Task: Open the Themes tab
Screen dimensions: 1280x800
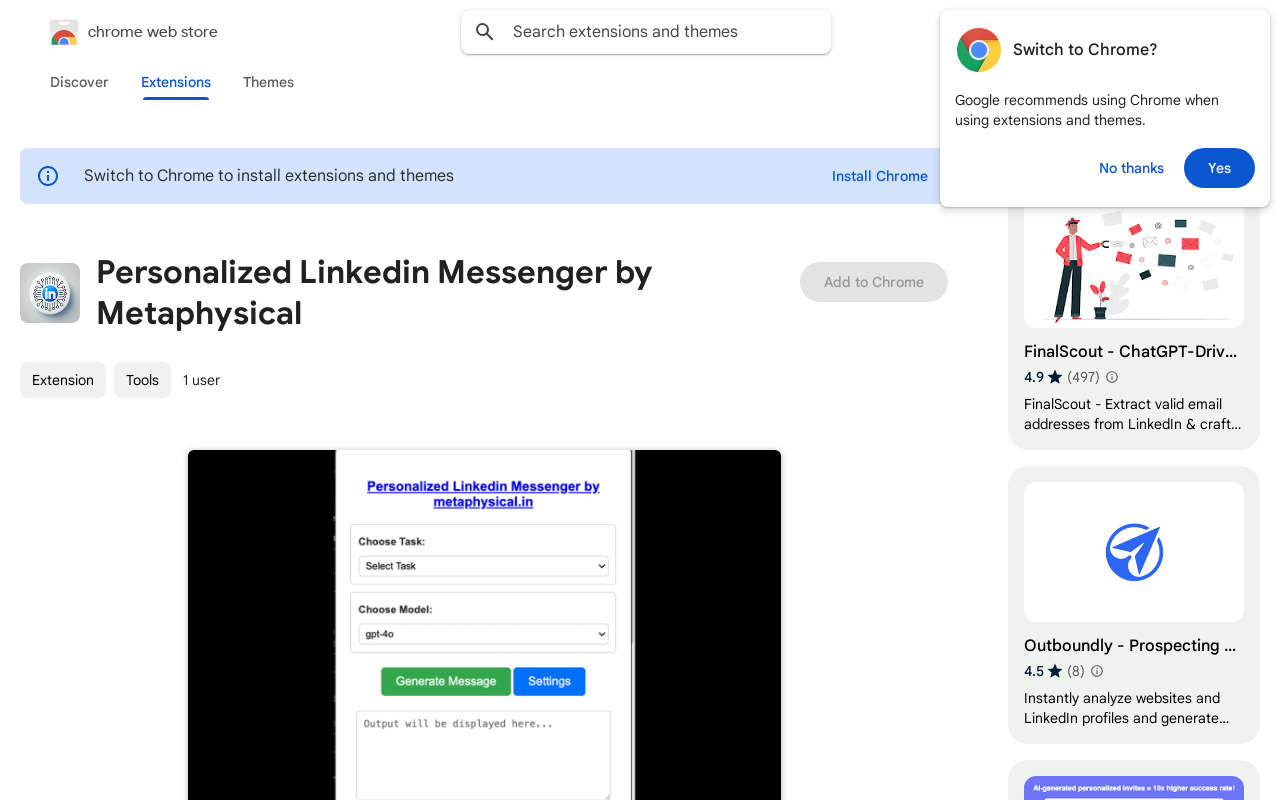Action: (x=268, y=82)
